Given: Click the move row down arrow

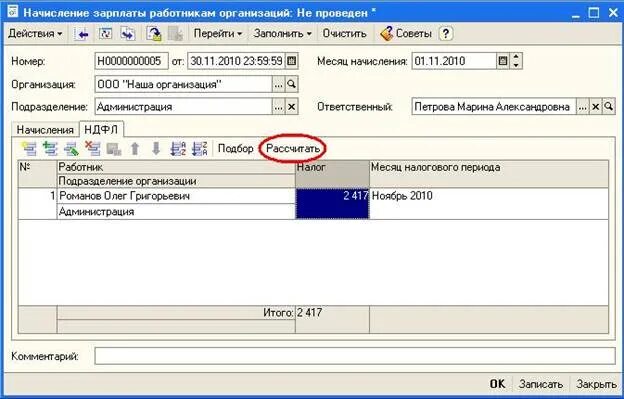Looking at the screenshot, I should [x=156, y=149].
